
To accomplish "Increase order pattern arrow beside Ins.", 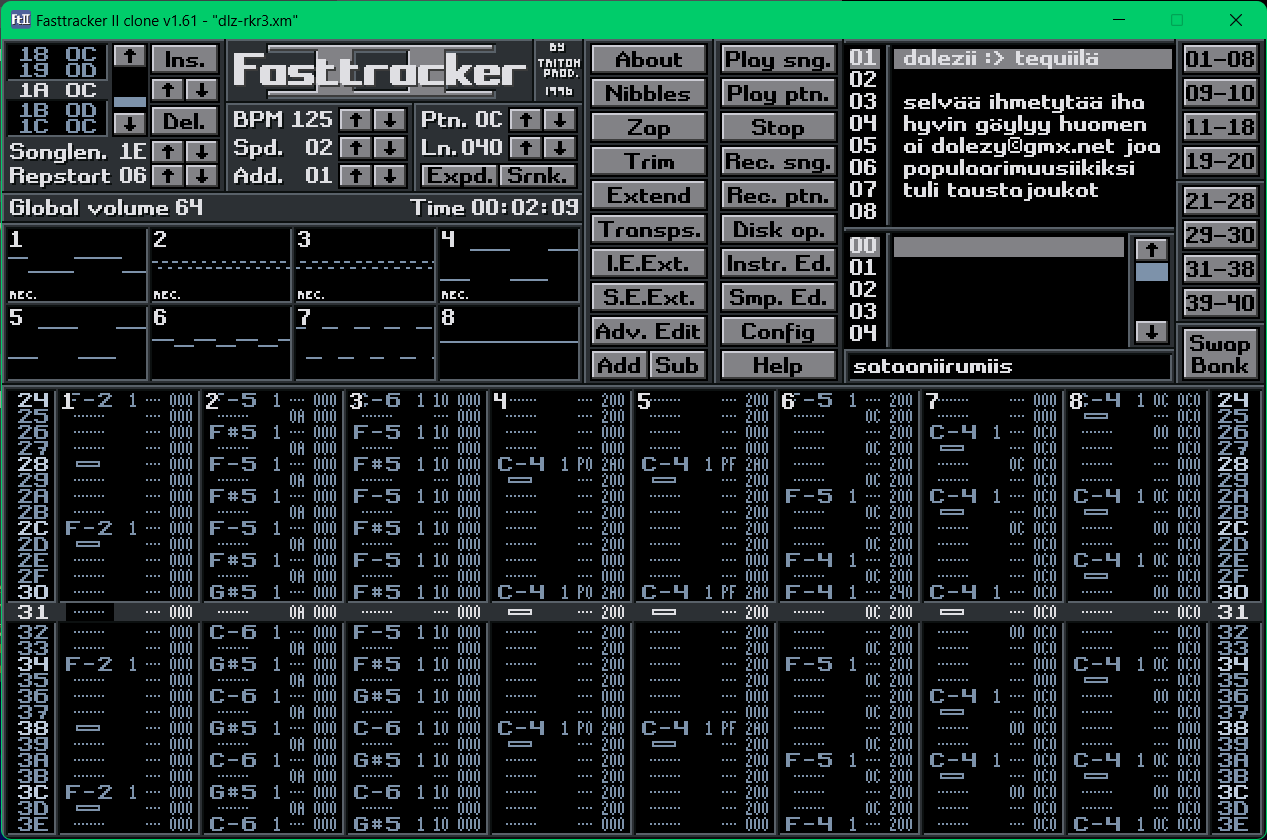I will pos(168,89).
